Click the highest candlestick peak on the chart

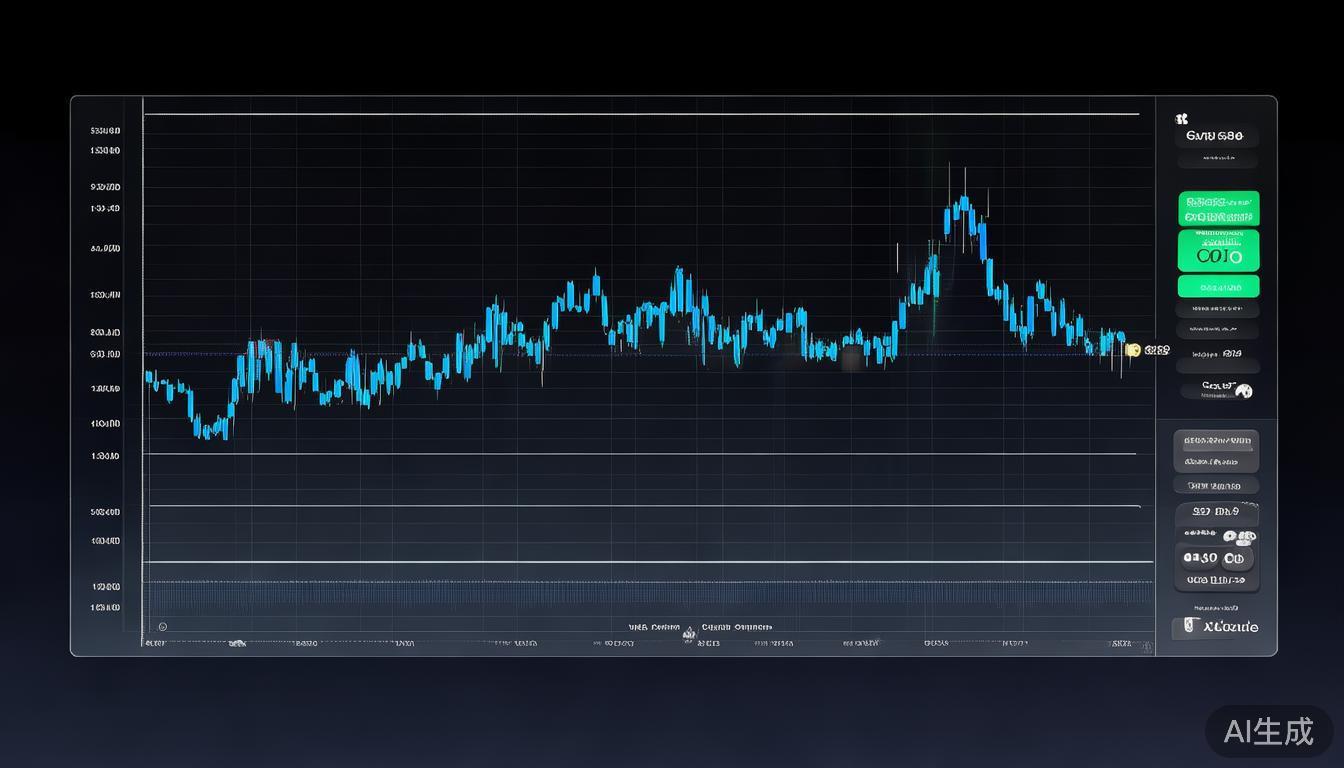(x=962, y=200)
